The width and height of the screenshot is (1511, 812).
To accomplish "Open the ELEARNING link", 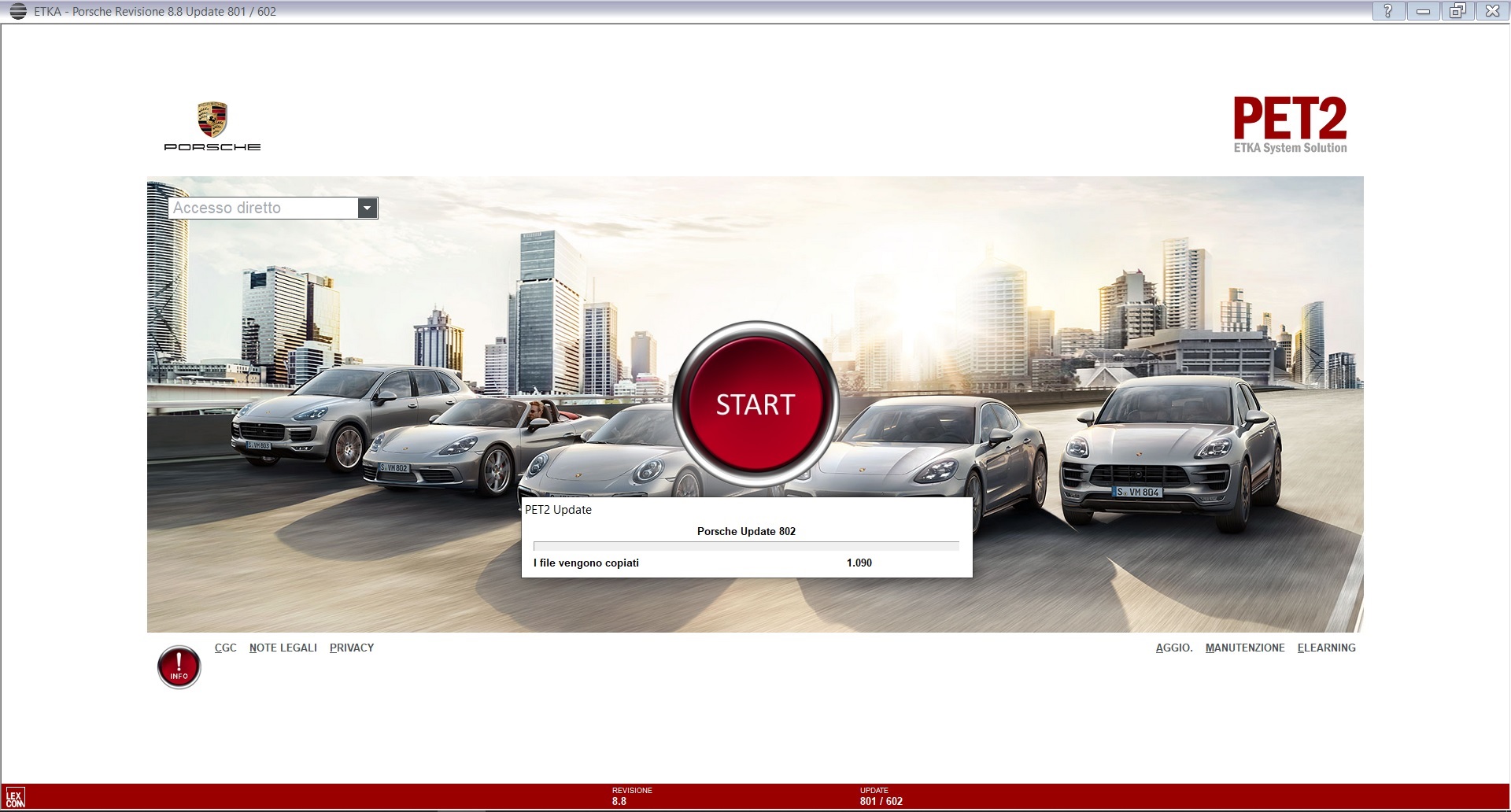I will point(1327,648).
